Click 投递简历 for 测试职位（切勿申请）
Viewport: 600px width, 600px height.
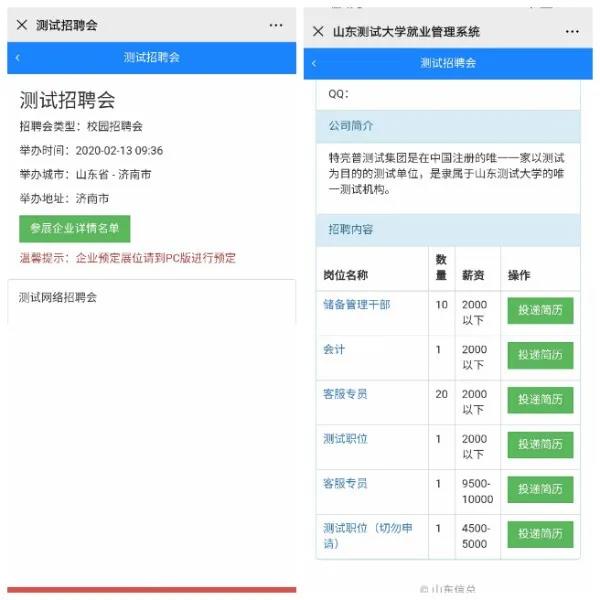coord(540,534)
